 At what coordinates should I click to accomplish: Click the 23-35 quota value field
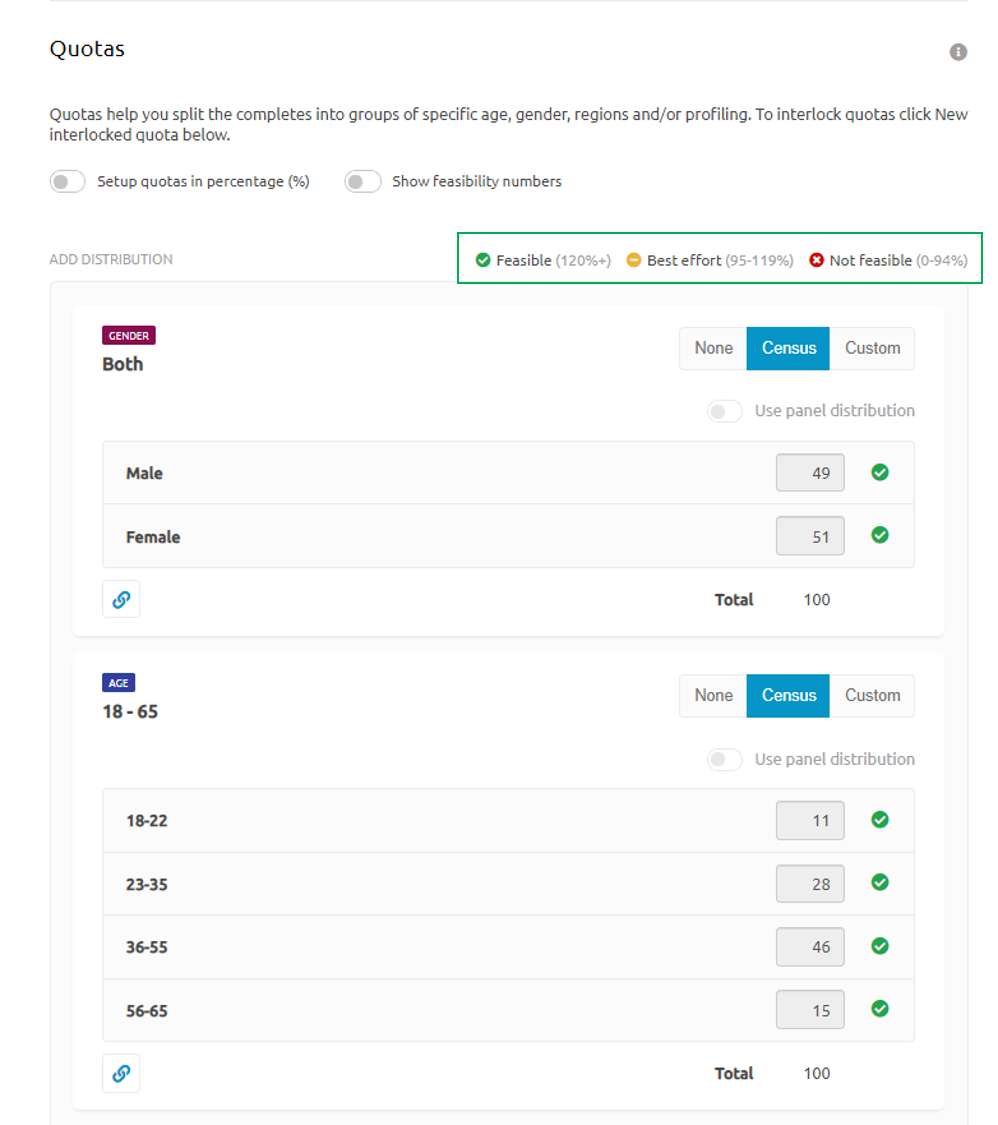tap(810, 884)
